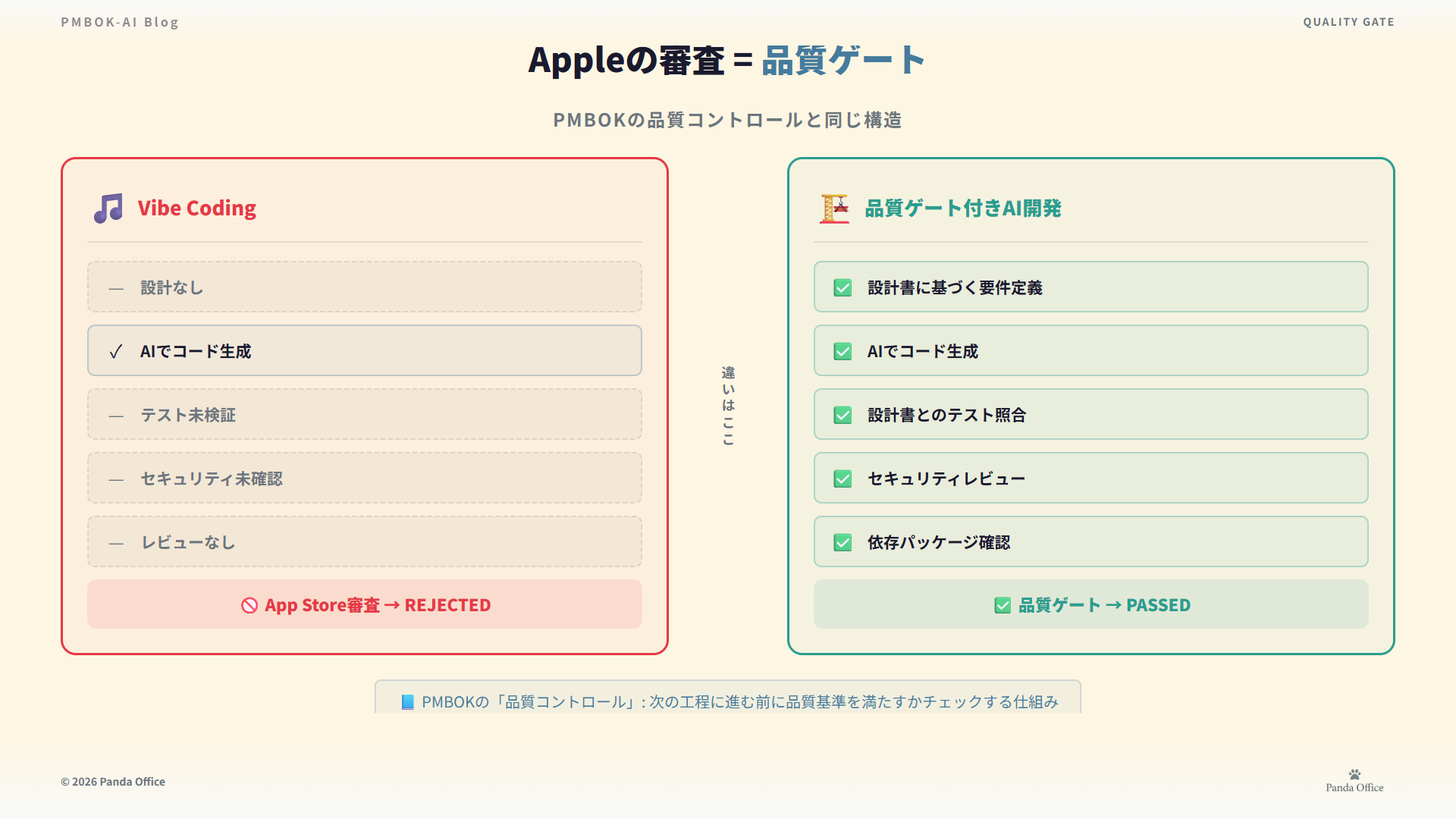This screenshot has height=819, width=1456.
Task: Click the QUALITY GATE label at top right
Action: click(1348, 22)
